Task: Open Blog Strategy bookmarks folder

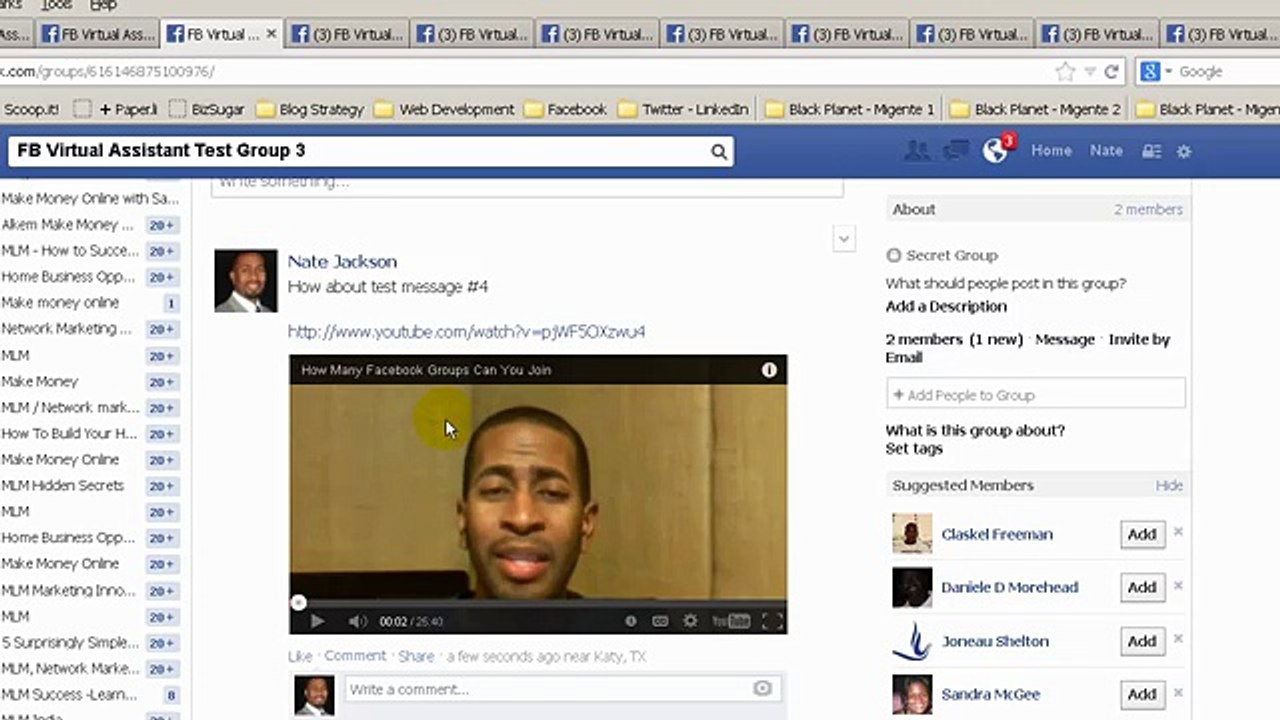Action: [310, 109]
